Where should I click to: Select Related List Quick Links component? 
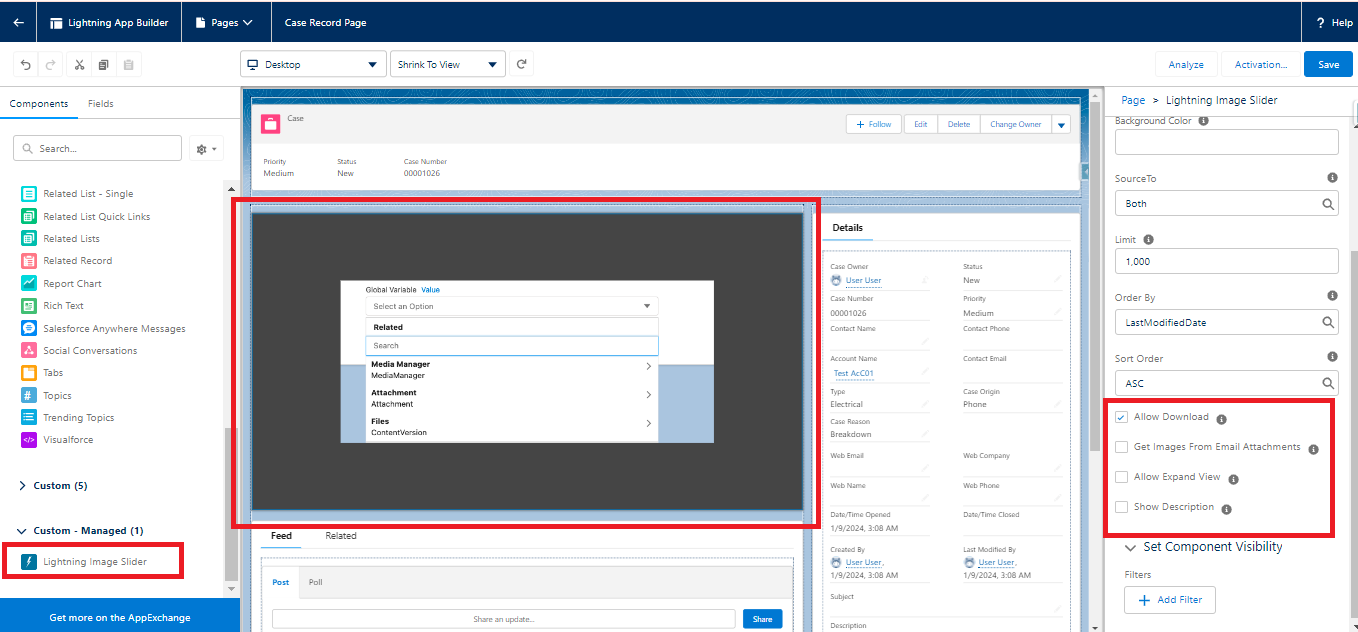pos(96,216)
